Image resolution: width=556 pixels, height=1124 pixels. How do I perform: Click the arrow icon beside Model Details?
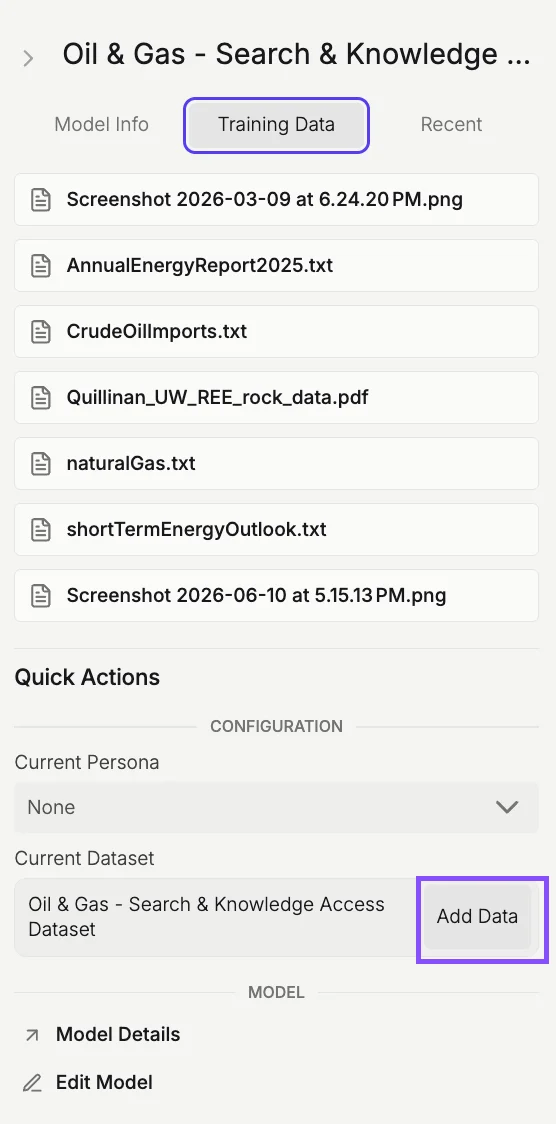tap(32, 1035)
